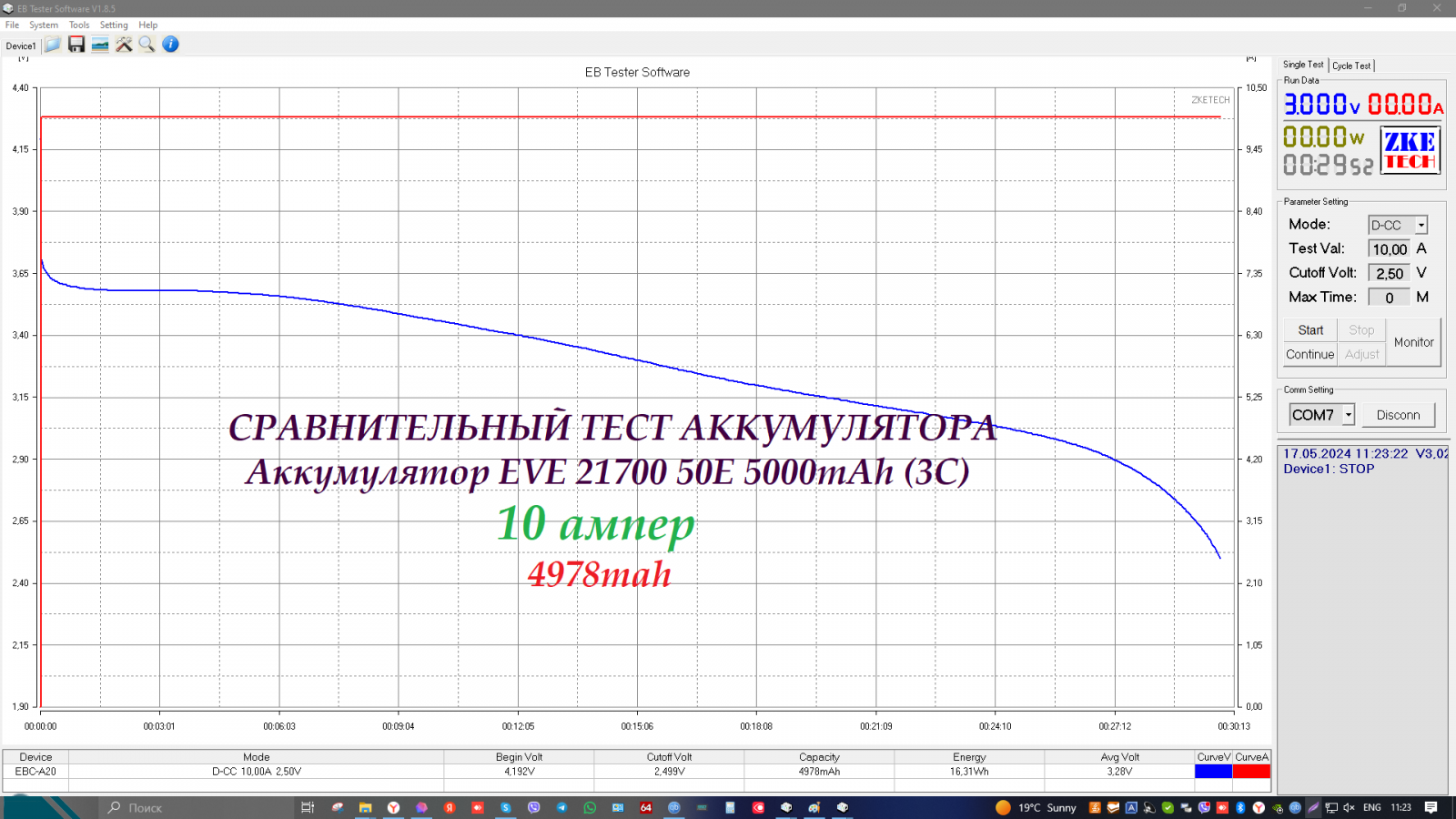Expand the Mode D-CC dropdown
This screenshot has width=1456, height=819.
click(1421, 225)
